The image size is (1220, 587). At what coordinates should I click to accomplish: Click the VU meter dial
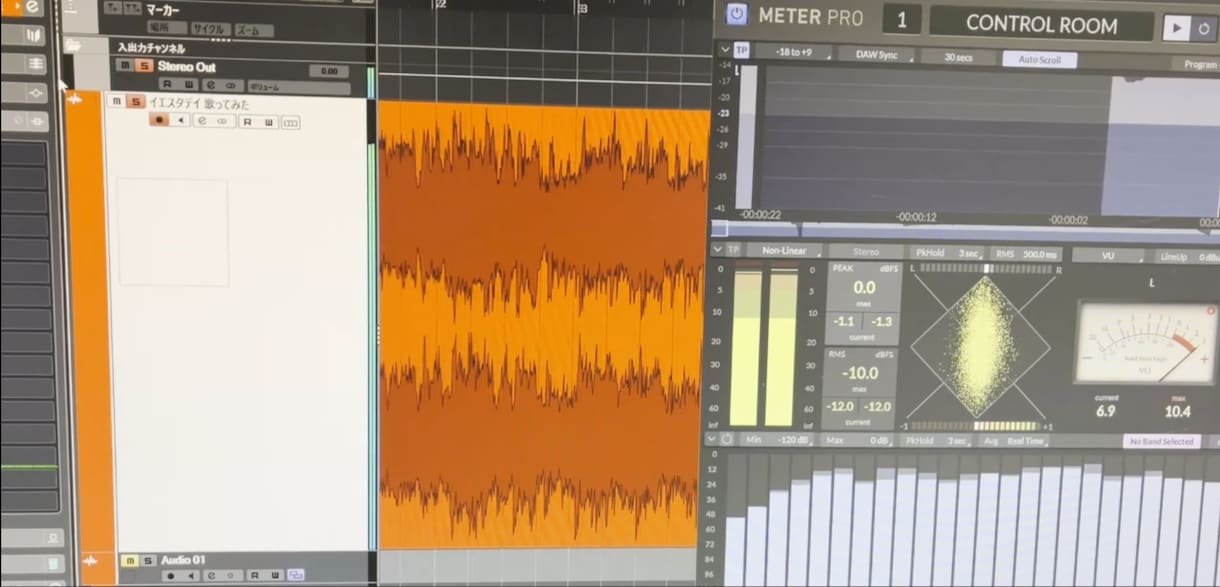click(x=1144, y=344)
